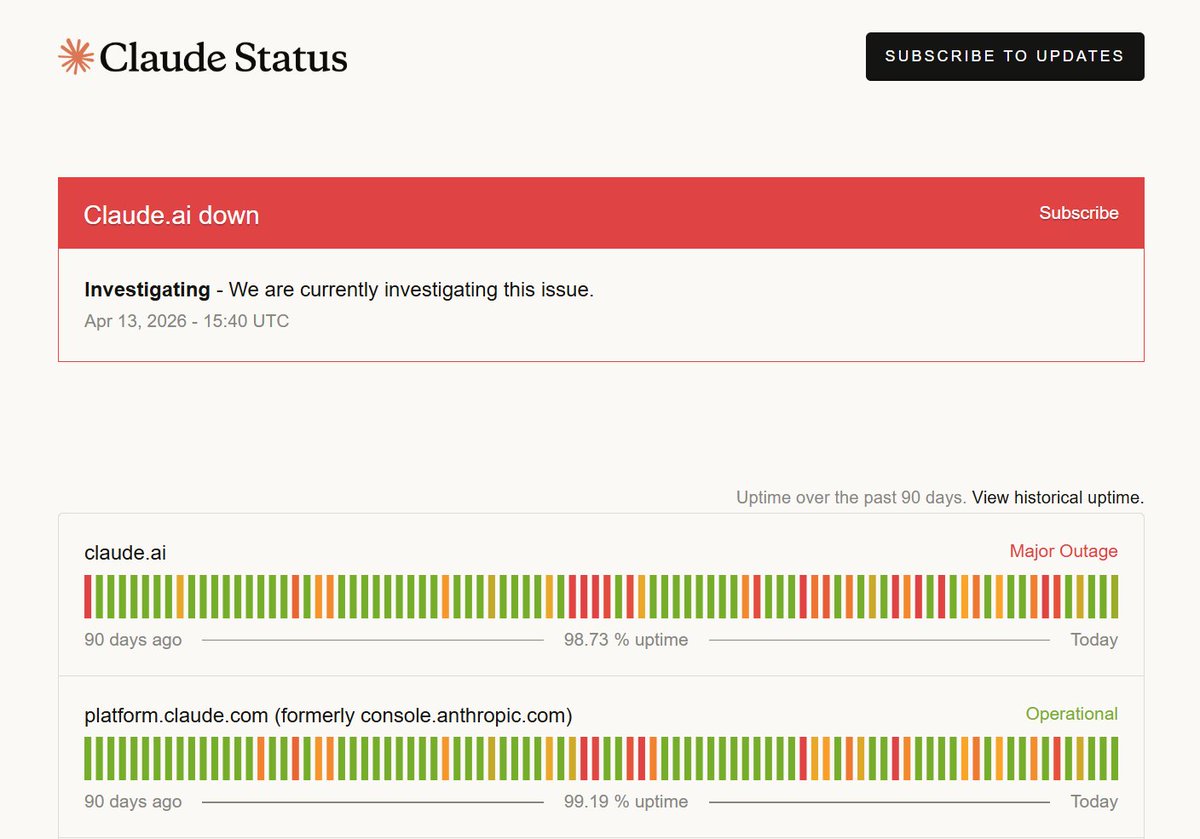1200x839 pixels.
Task: Open the View historical uptime link
Action: tap(1058, 497)
